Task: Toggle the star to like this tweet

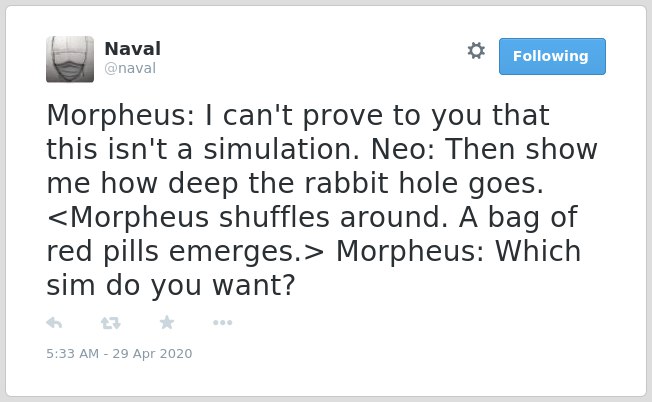Action: pyautogui.click(x=167, y=322)
